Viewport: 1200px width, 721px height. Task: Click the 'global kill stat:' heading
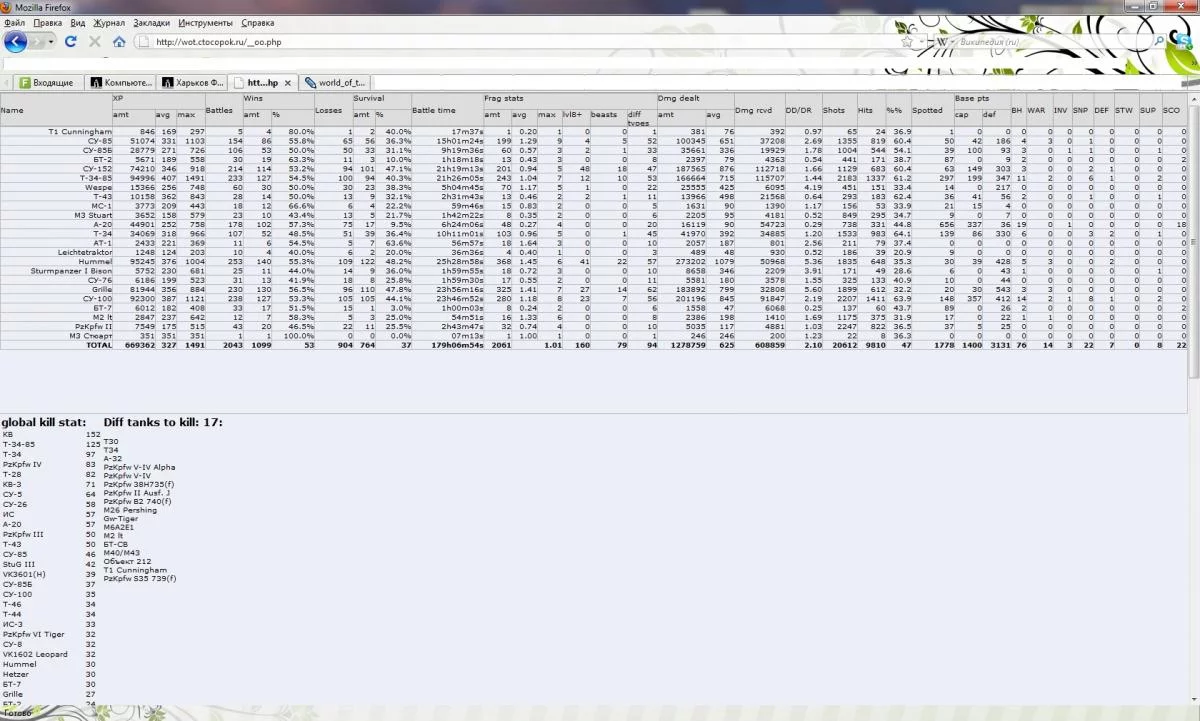pos(44,422)
